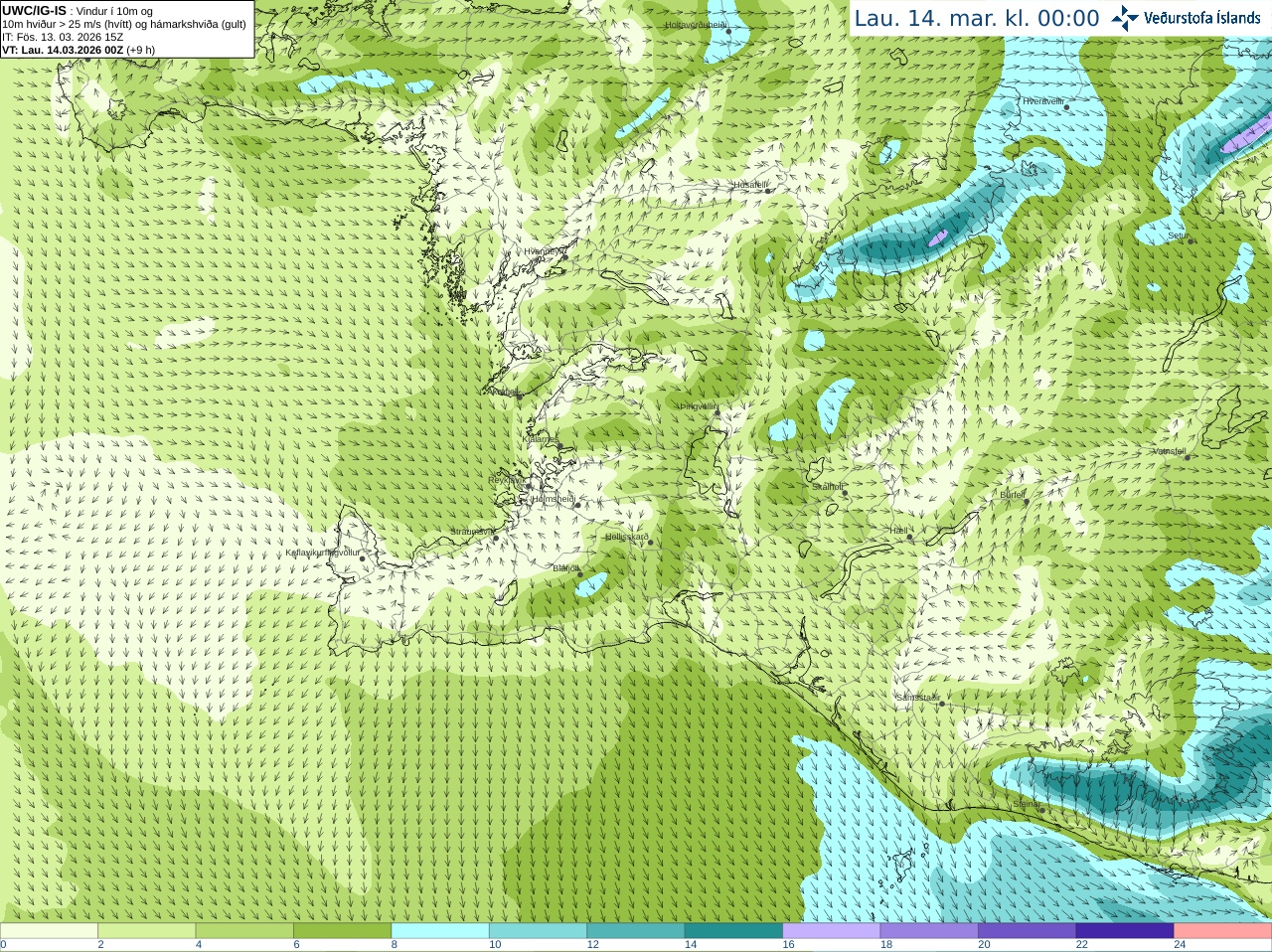Click the 22–24 m/s dark indigo legend swatch
1272x952 pixels.
pos(1125,930)
